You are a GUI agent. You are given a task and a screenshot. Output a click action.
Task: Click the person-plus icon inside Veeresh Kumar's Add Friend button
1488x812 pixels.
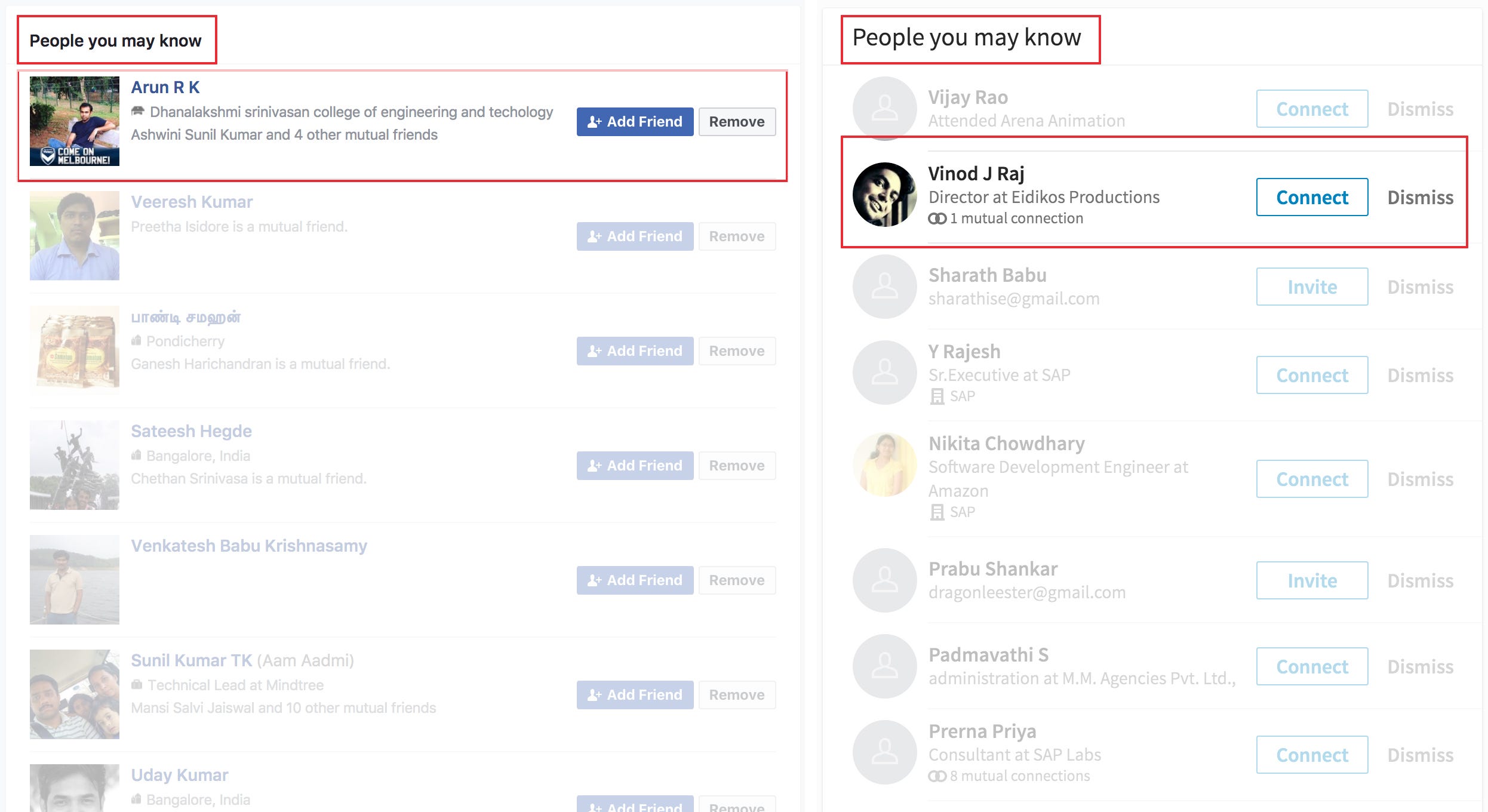point(593,236)
